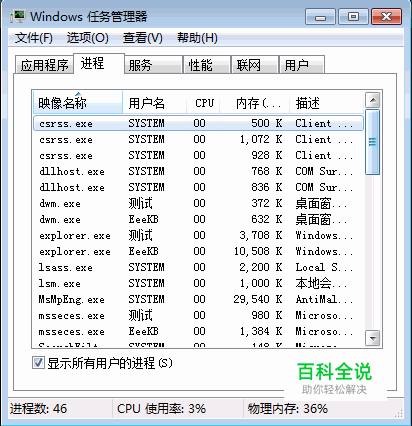Go to the 联网 tab
Screen dimensions: 412x426
click(255, 65)
